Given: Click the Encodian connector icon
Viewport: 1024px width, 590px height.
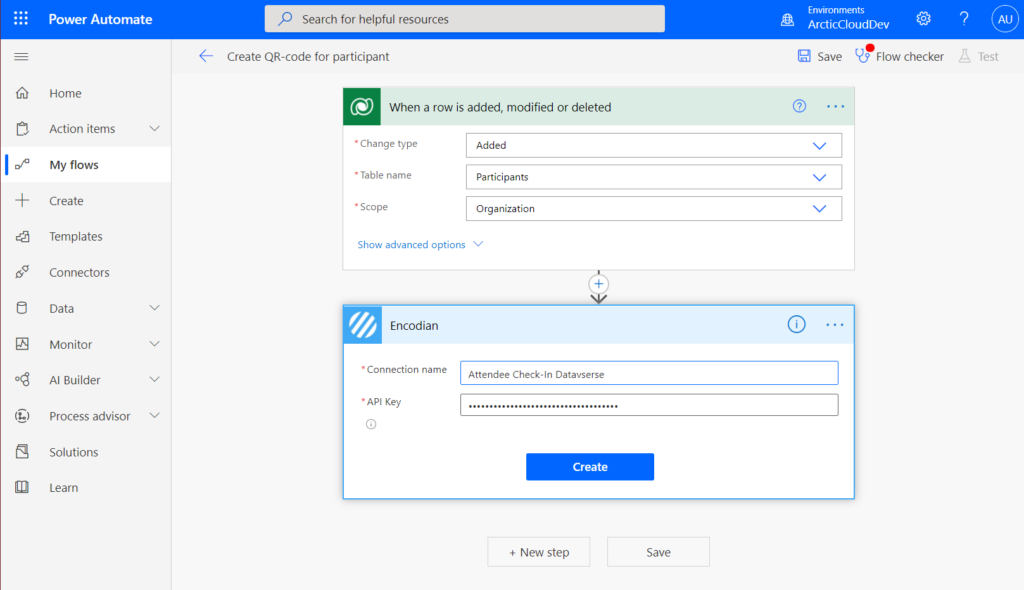Looking at the screenshot, I should pos(362,325).
